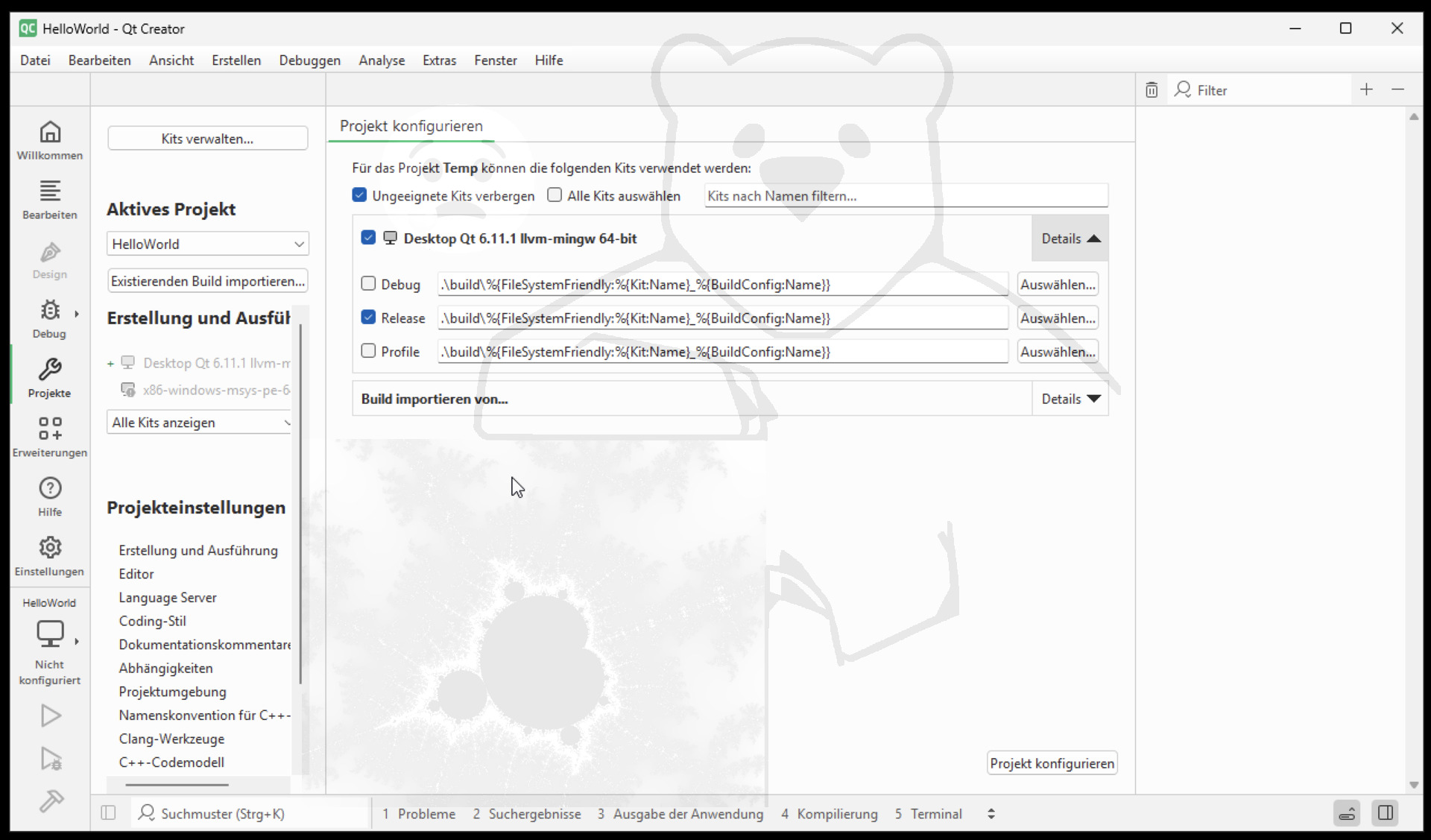The width and height of the screenshot is (1431, 840).
Task: Toggle the right sidebar icon
Action: pyautogui.click(x=1386, y=813)
